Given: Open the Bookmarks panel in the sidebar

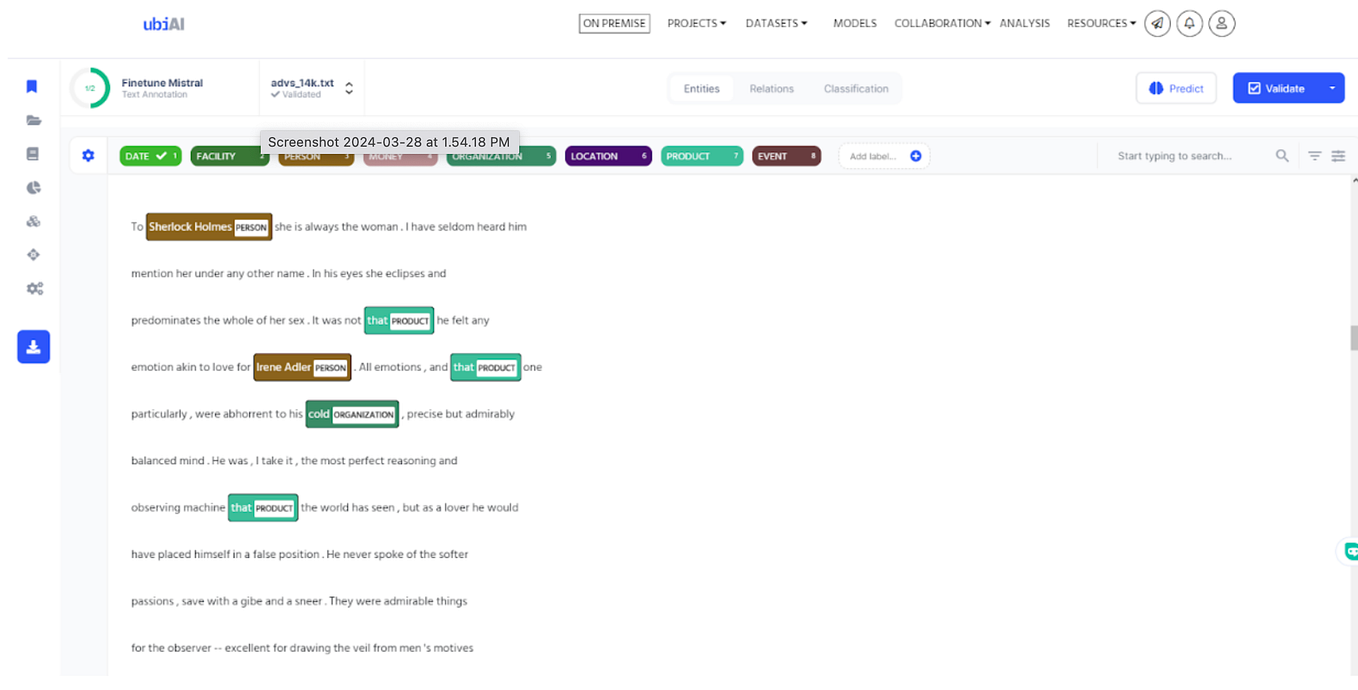Looking at the screenshot, I should [31, 86].
